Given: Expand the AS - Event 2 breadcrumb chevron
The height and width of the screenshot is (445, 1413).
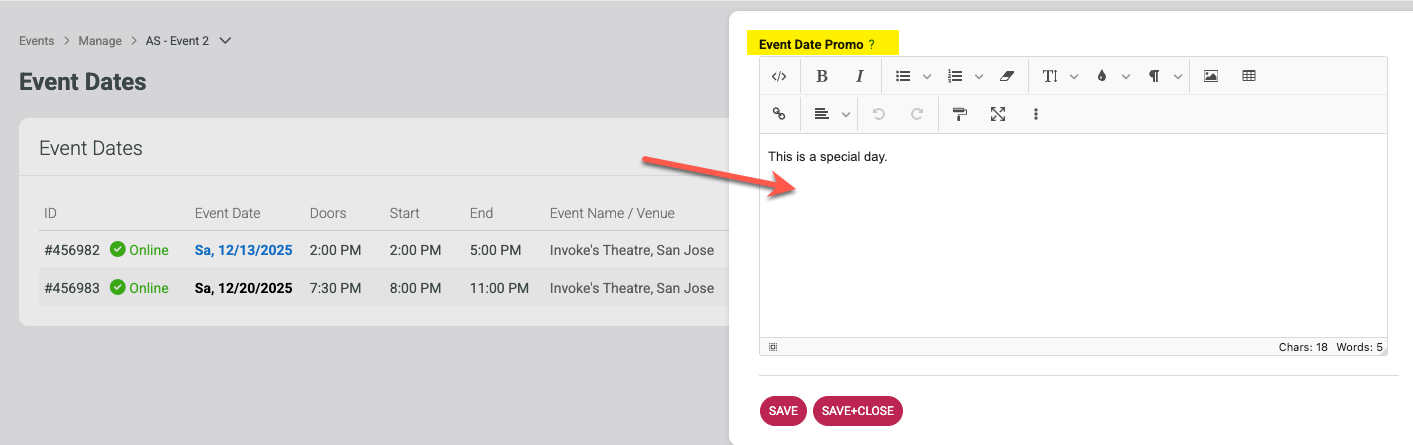Looking at the screenshot, I should pyautogui.click(x=225, y=41).
